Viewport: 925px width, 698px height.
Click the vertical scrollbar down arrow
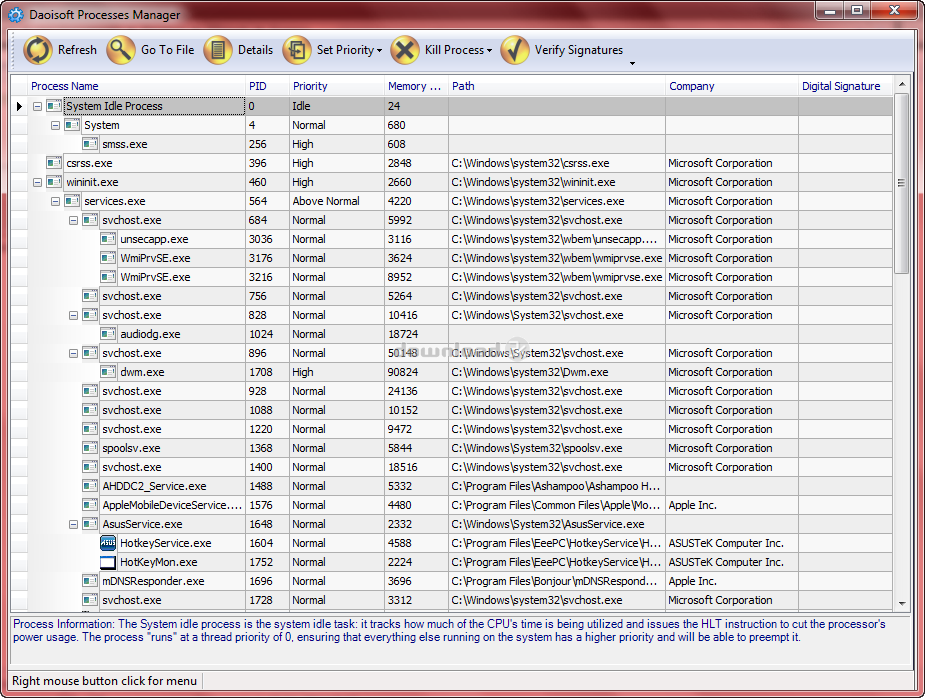(902, 603)
